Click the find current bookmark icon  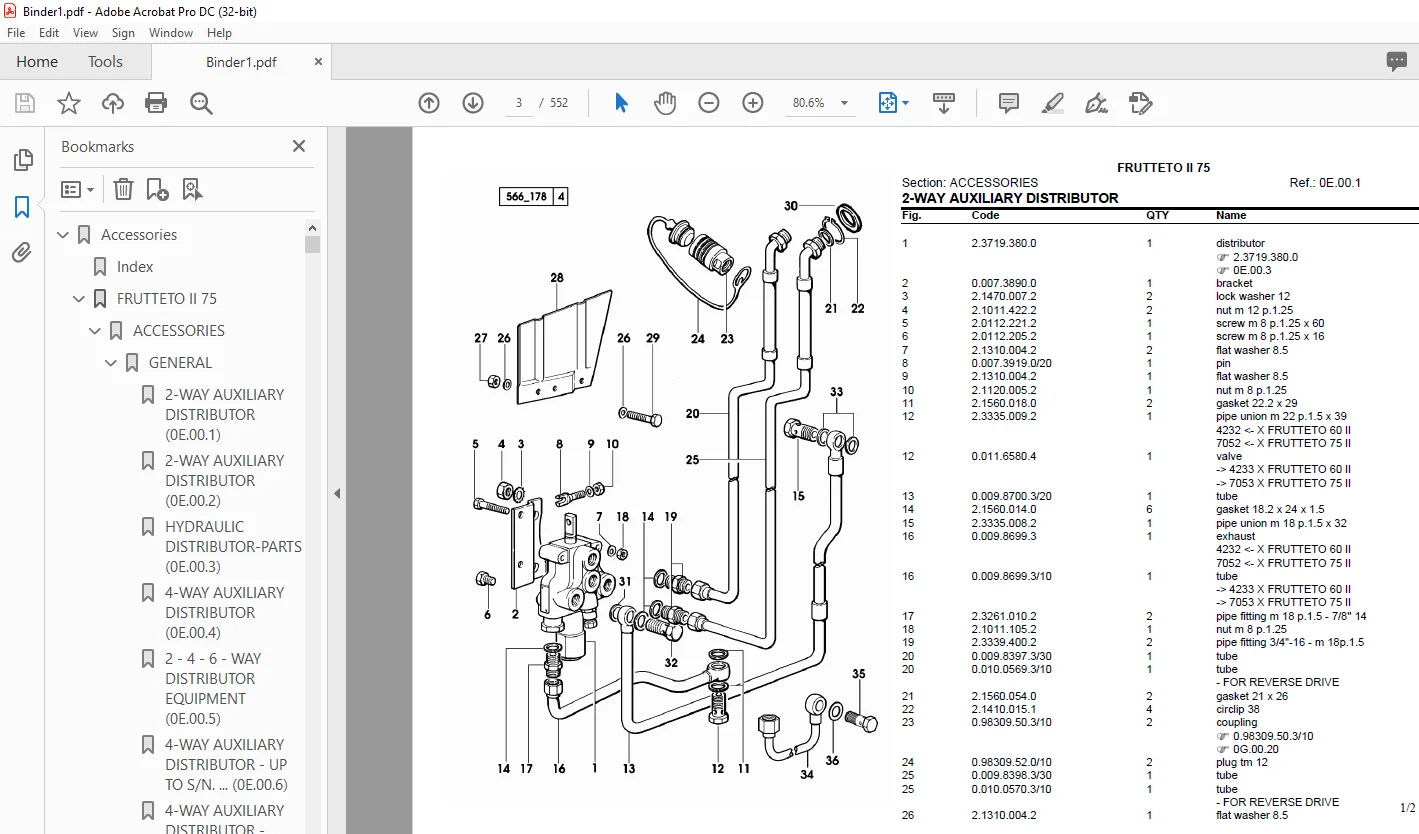click(x=192, y=189)
